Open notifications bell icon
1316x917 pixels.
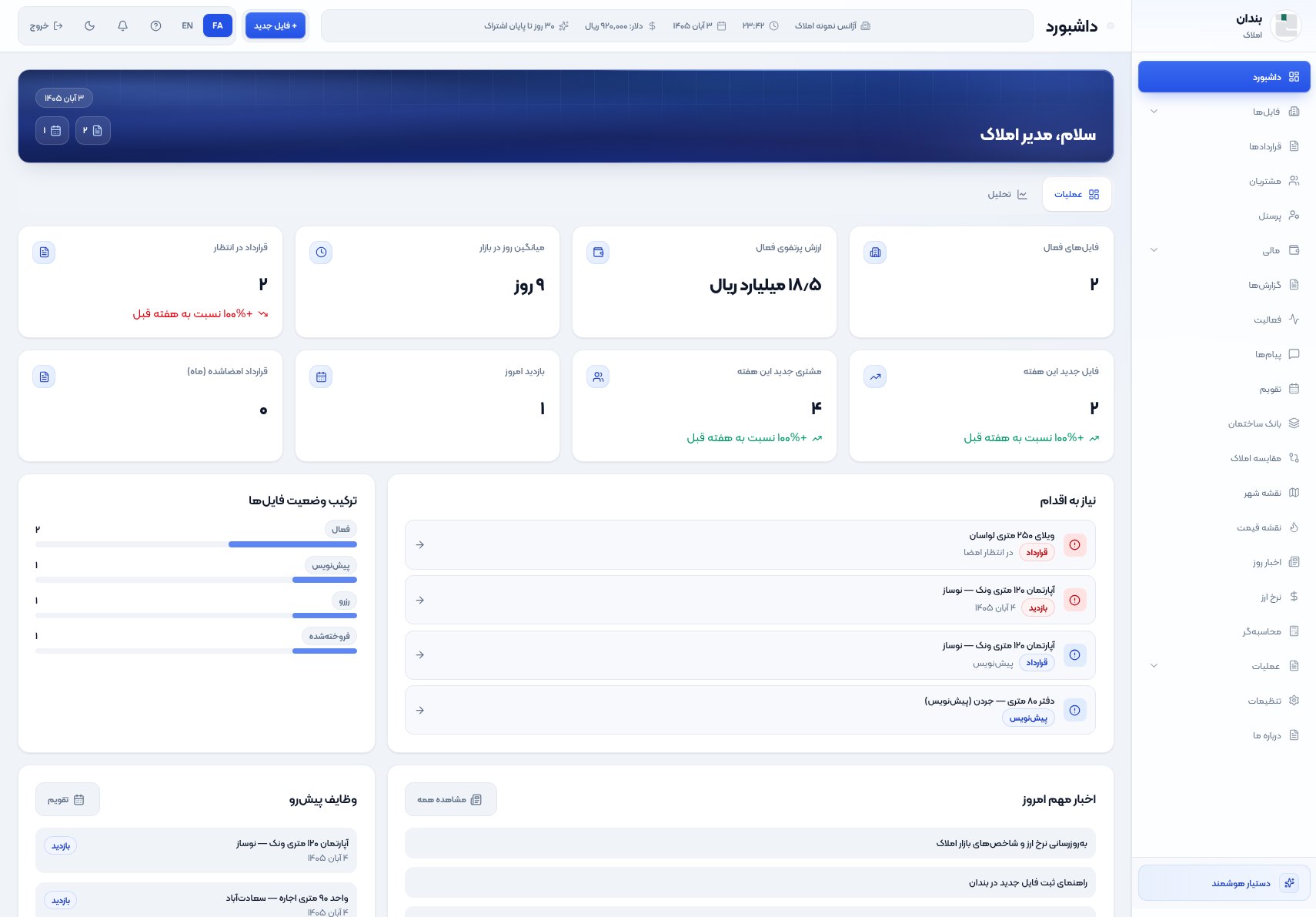click(122, 25)
